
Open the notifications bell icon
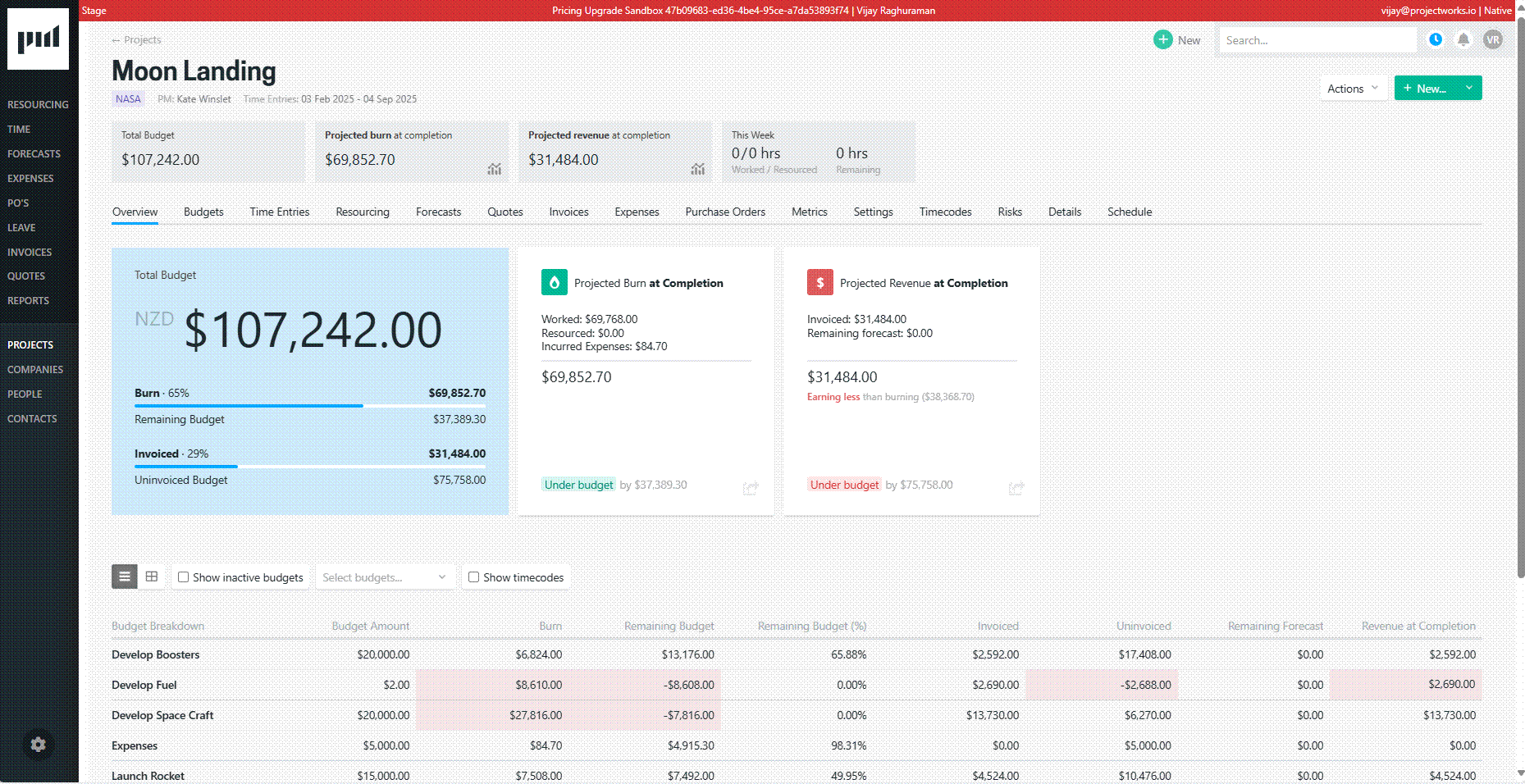click(x=1463, y=39)
